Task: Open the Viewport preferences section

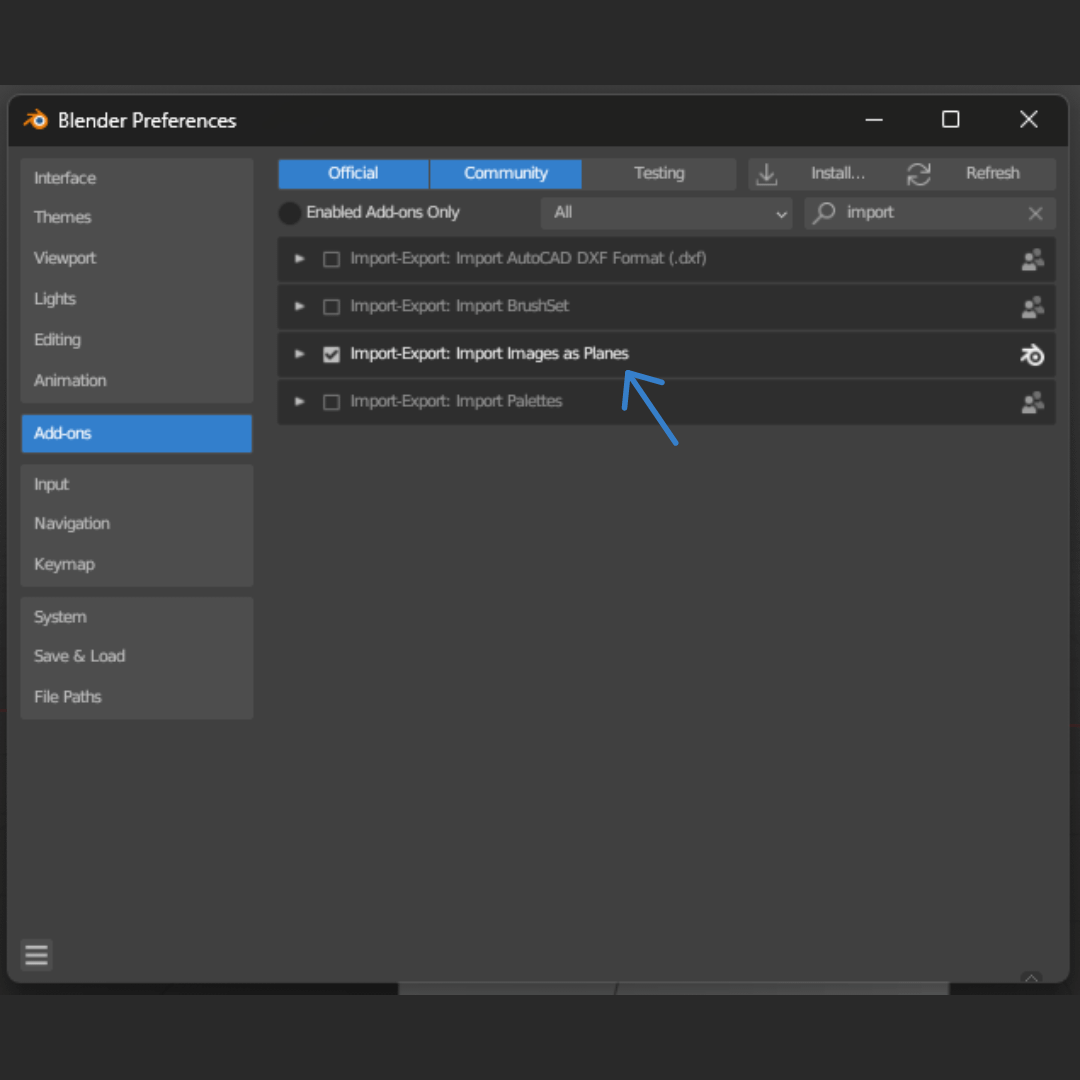Action: click(x=65, y=258)
